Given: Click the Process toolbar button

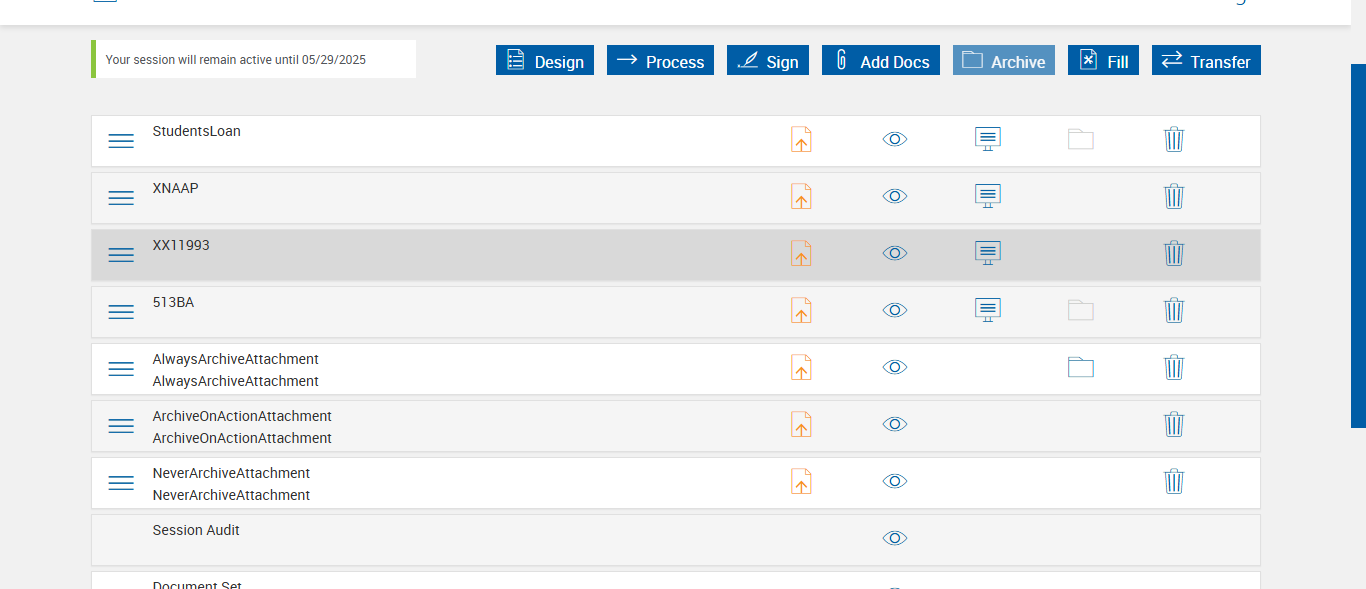Looking at the screenshot, I should [x=660, y=61].
